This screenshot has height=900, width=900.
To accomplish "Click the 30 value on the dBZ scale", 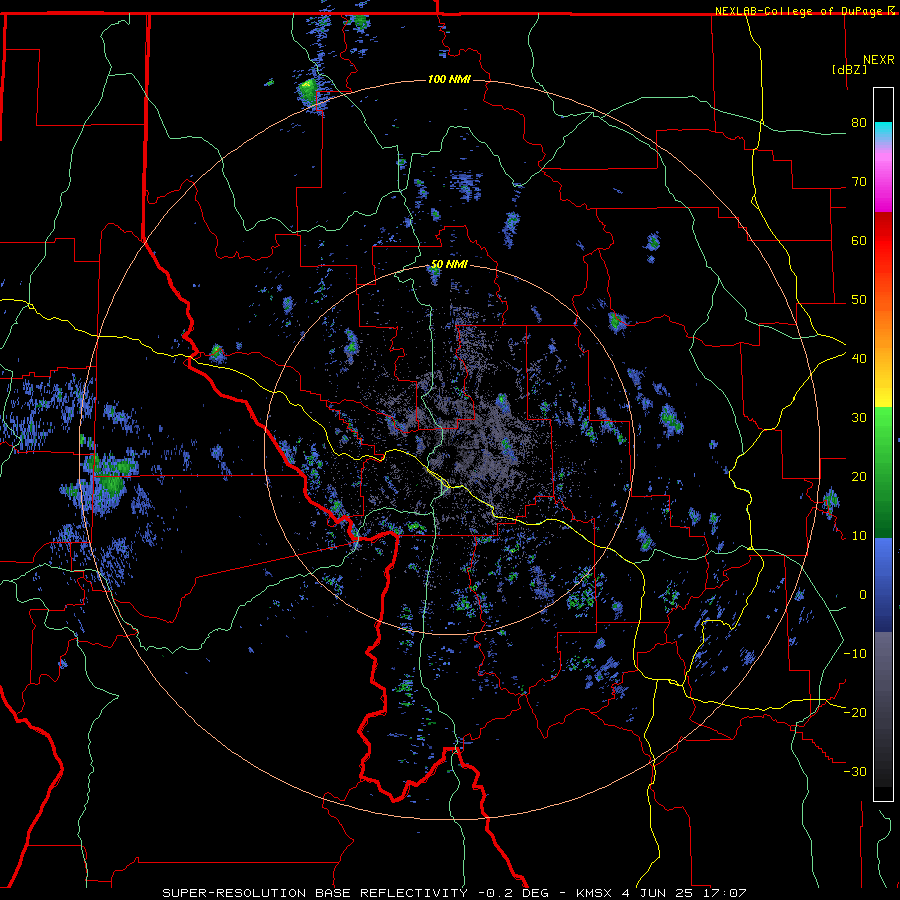I will [859, 417].
